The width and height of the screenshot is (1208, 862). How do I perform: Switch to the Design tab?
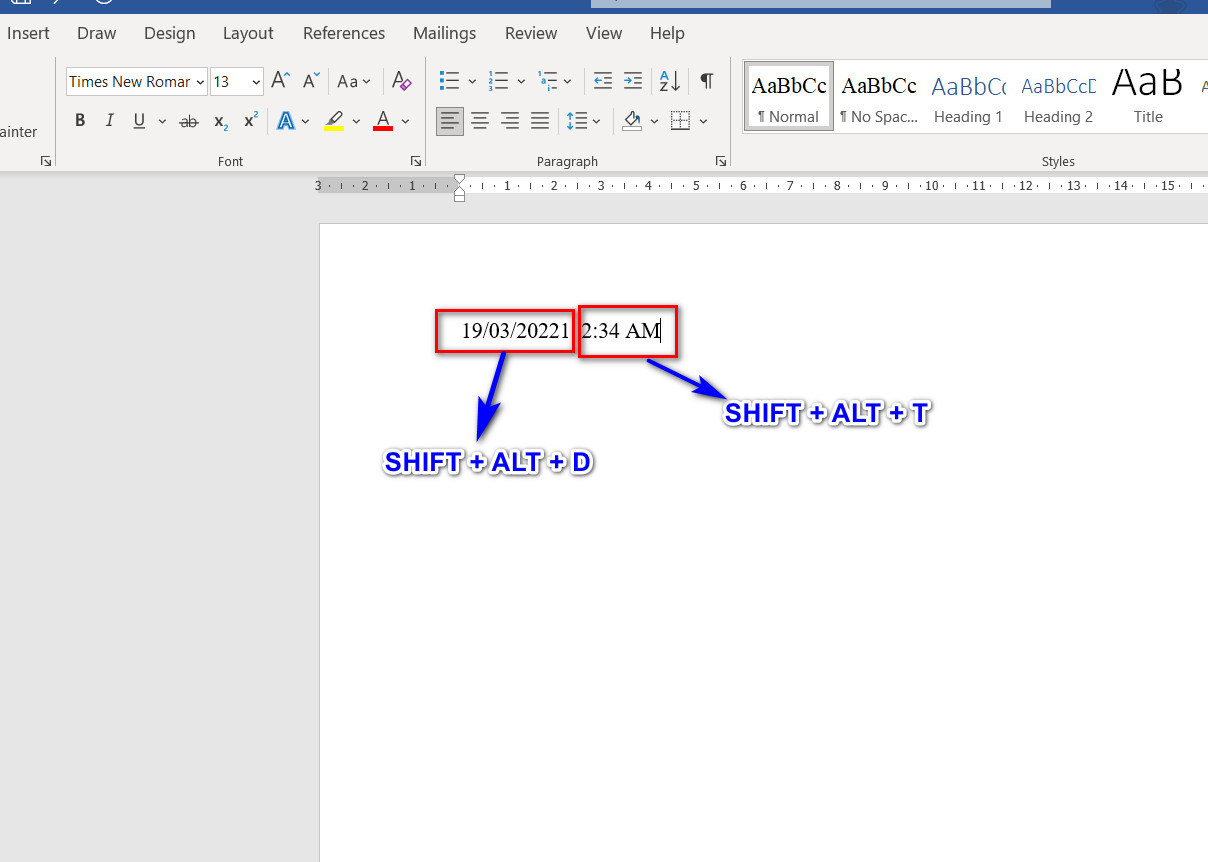(x=170, y=33)
